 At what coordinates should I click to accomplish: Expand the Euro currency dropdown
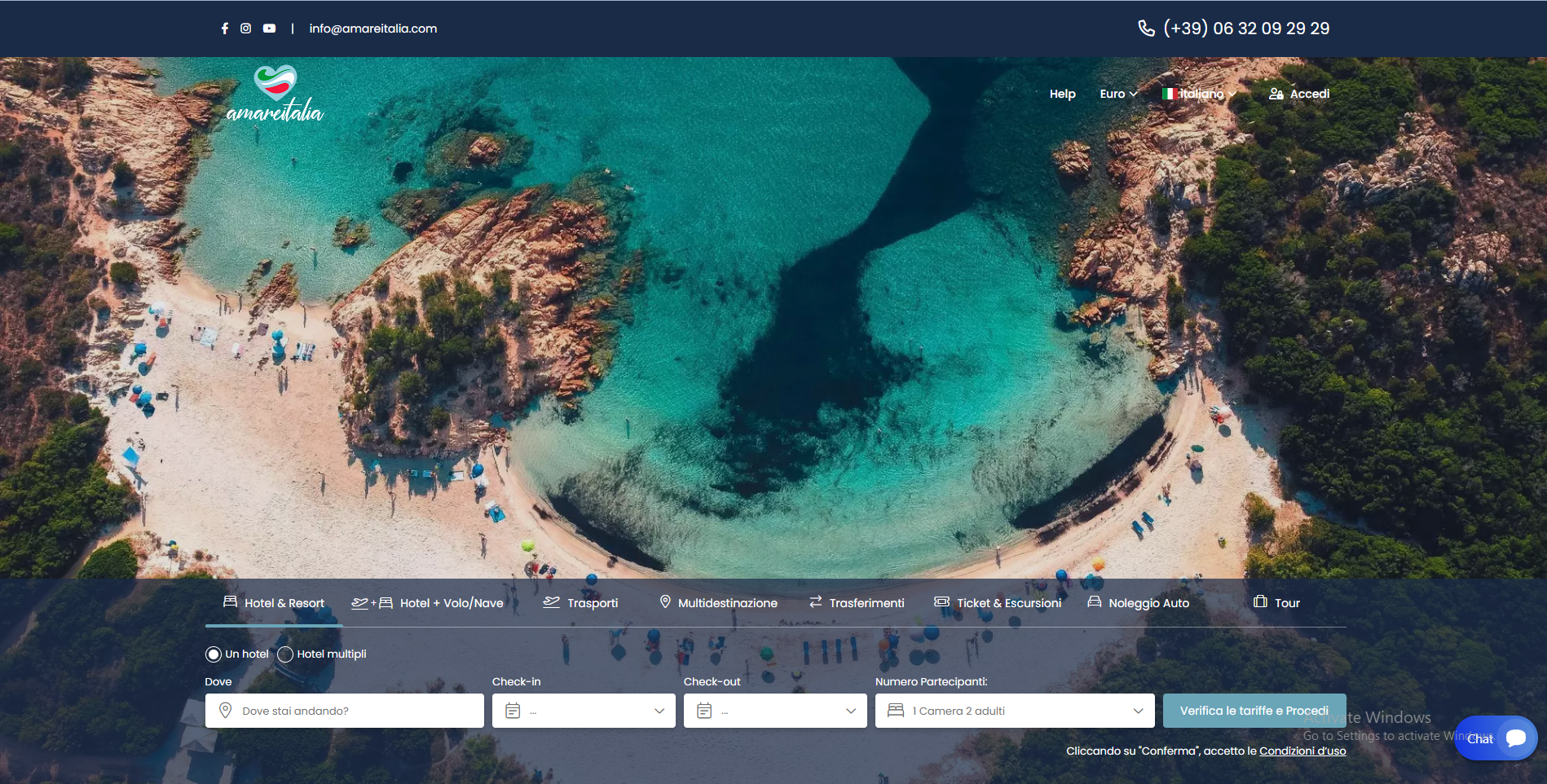point(1117,94)
